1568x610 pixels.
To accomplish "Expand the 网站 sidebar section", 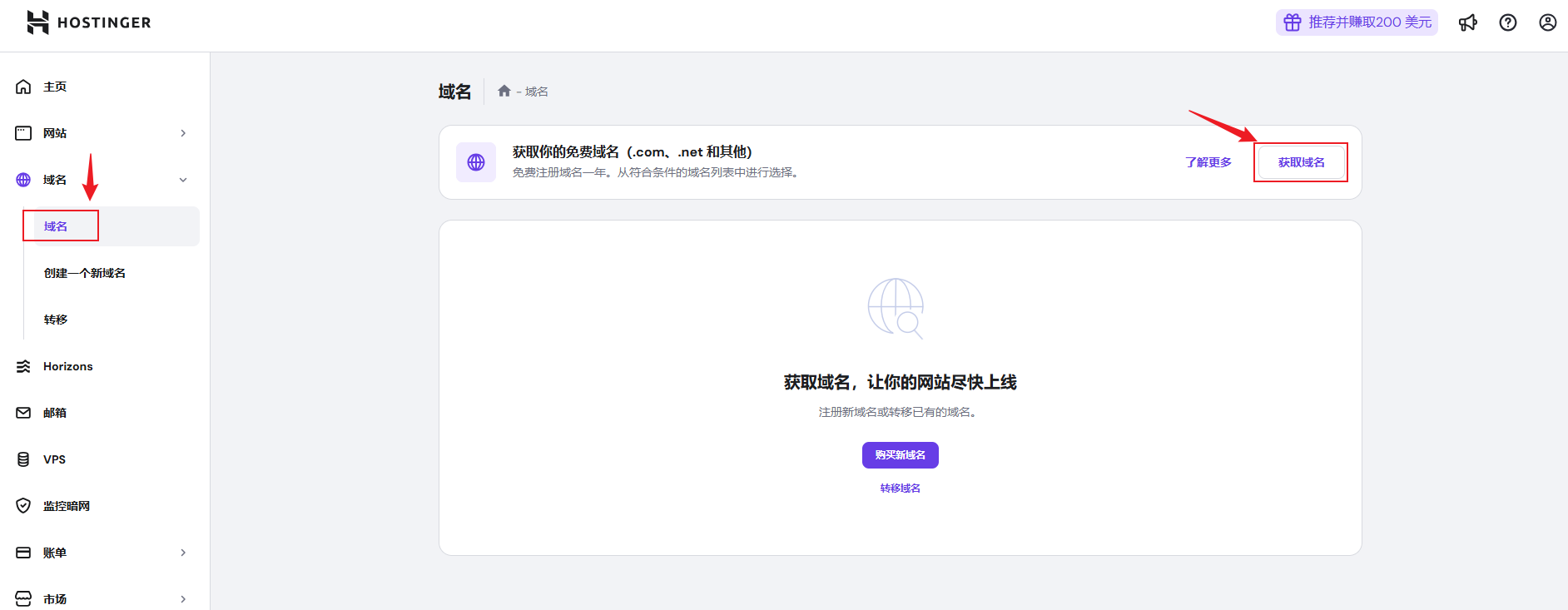I will pyautogui.click(x=183, y=133).
